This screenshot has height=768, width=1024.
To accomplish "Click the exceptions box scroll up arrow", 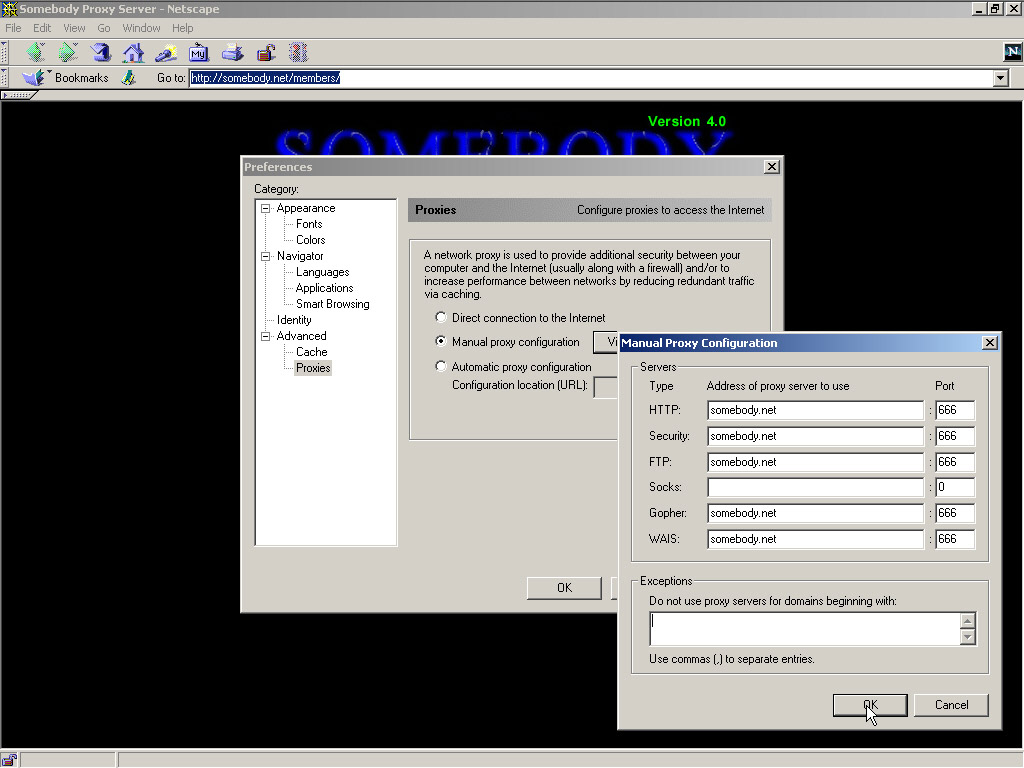I will (968, 620).
